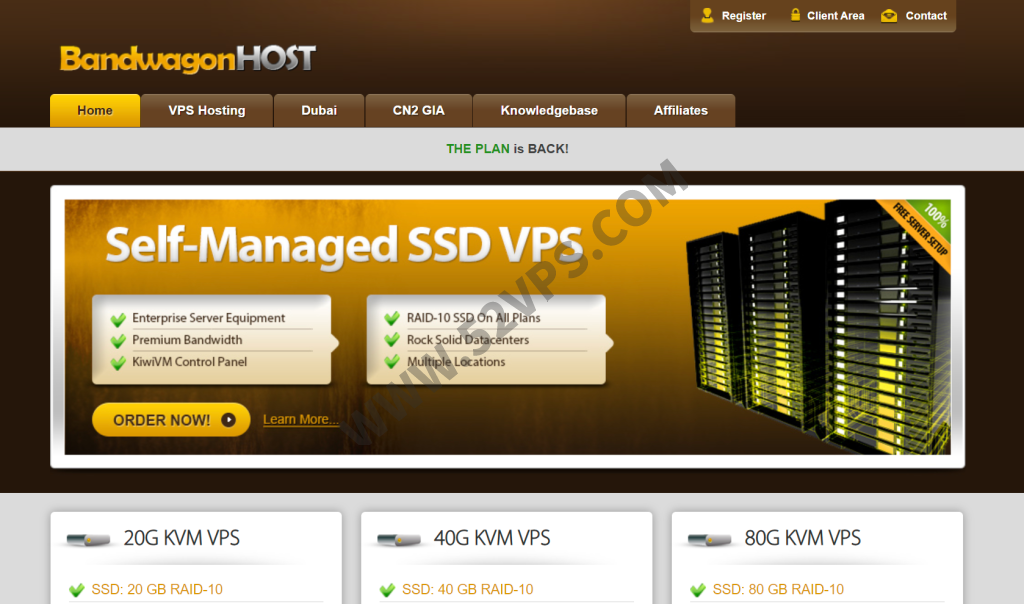Screen dimensions: 1024x604
Task: Click the 40G KVM VPS plan title
Action: tap(492, 538)
